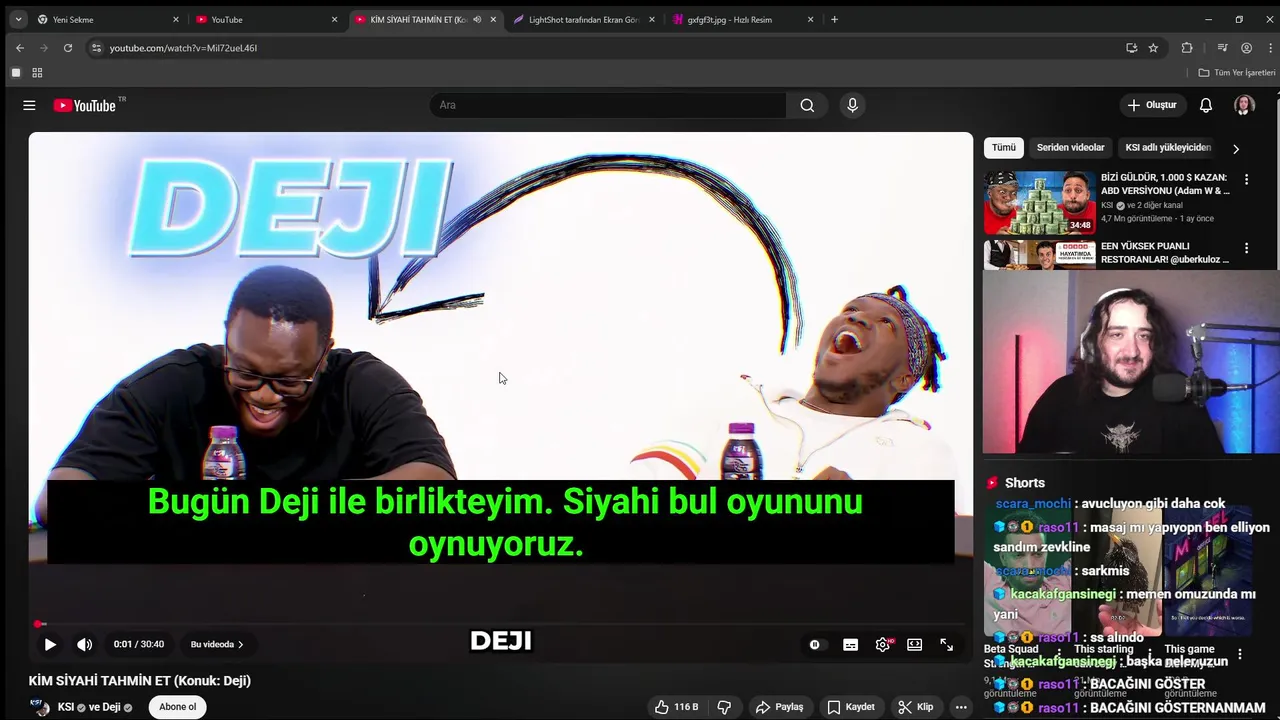
Task: Open the KSI channel avatar
Action: click(x=40, y=707)
